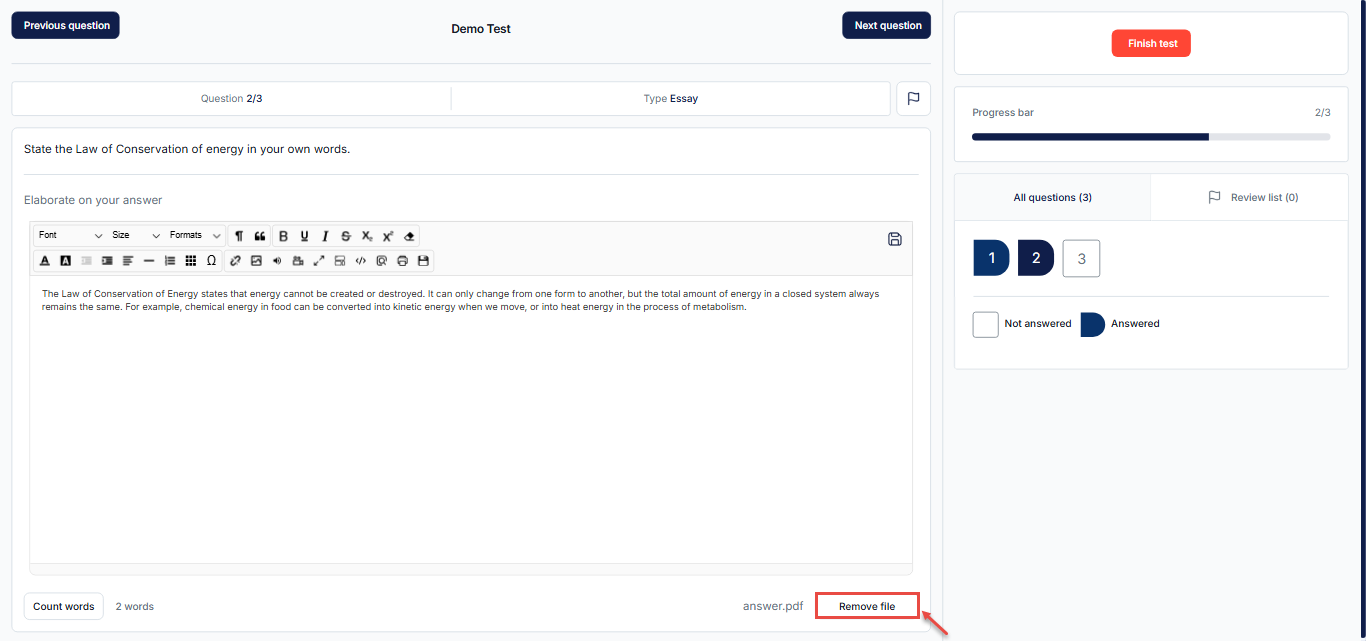1366x641 pixels.
Task: Jump to question 1
Action: coord(991,258)
